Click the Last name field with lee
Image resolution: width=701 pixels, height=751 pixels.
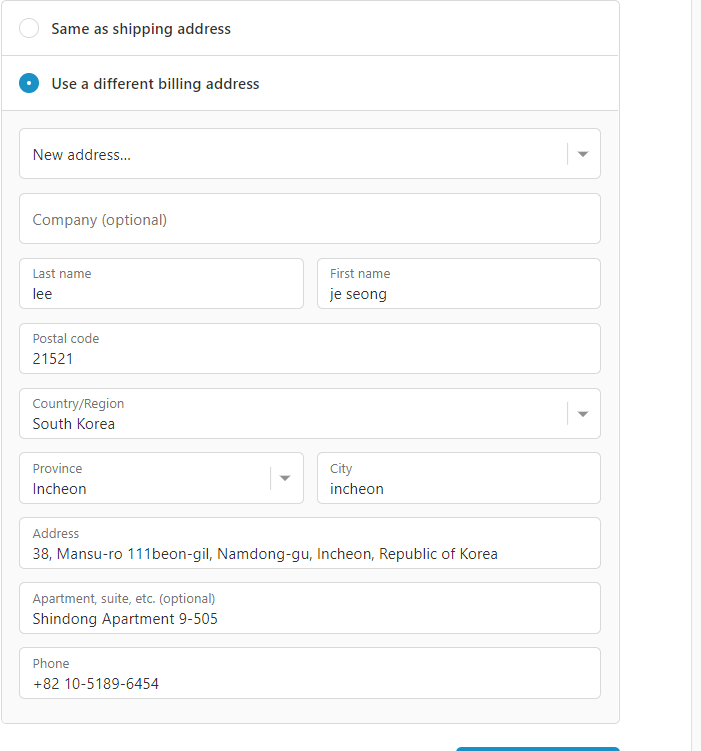161,284
